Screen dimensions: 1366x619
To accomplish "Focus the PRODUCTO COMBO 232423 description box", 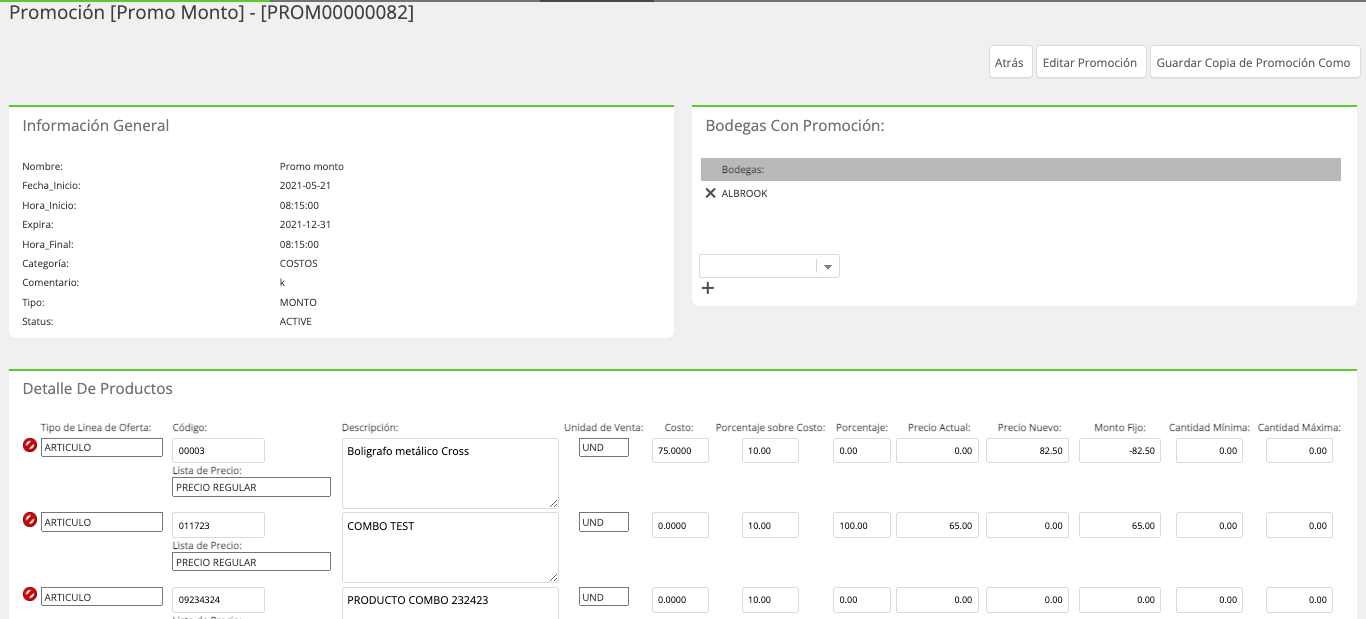I will pyautogui.click(x=450, y=603).
